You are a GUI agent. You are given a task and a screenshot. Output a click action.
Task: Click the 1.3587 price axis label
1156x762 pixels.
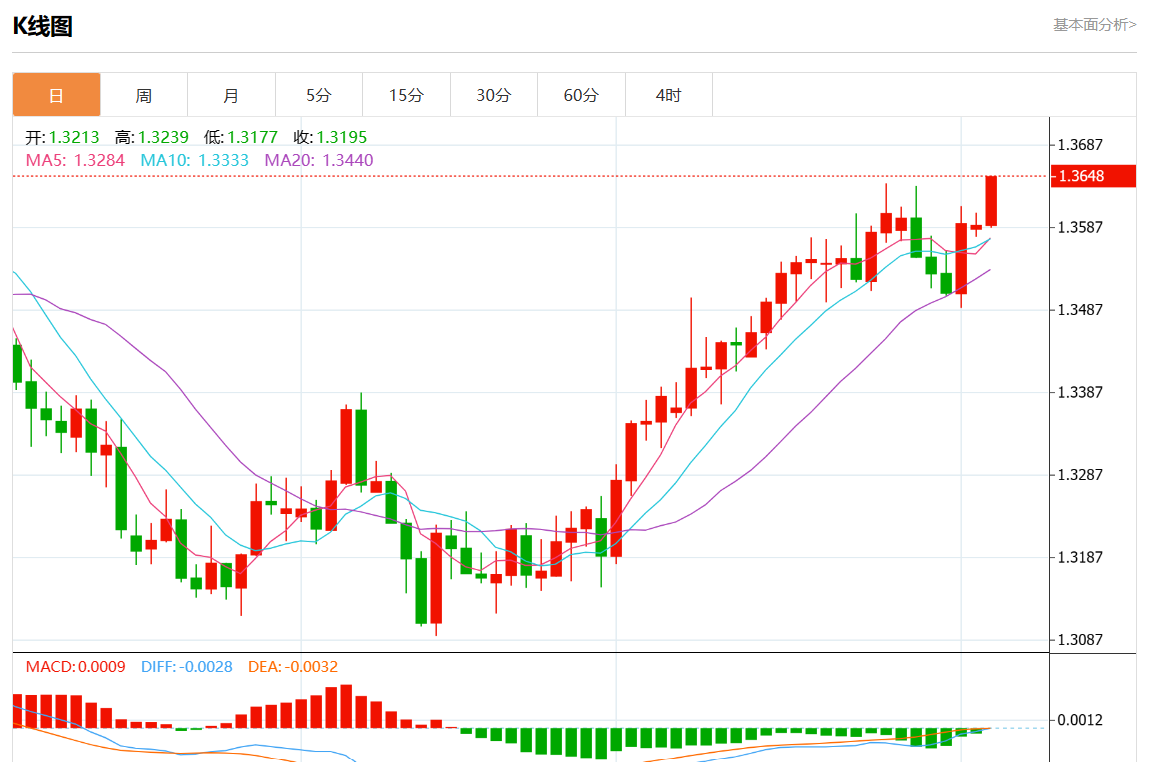point(1080,228)
